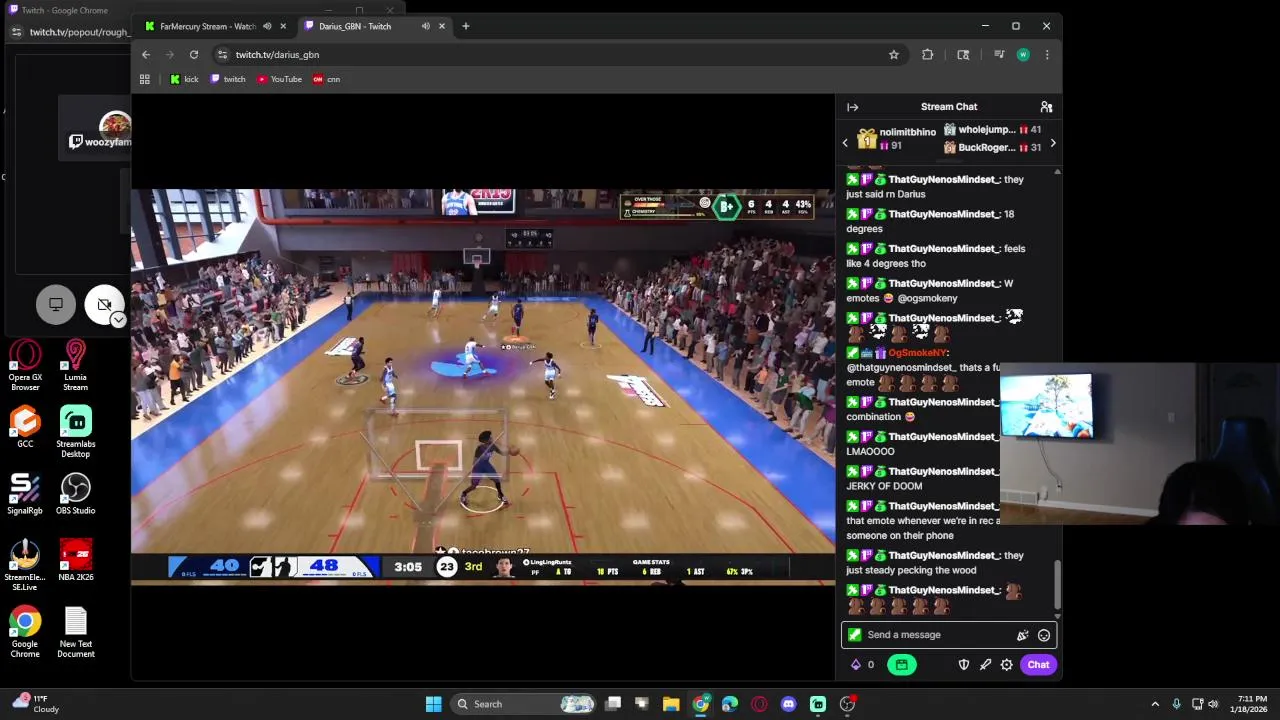
Task: Click the game stream video player
Action: [483, 385]
